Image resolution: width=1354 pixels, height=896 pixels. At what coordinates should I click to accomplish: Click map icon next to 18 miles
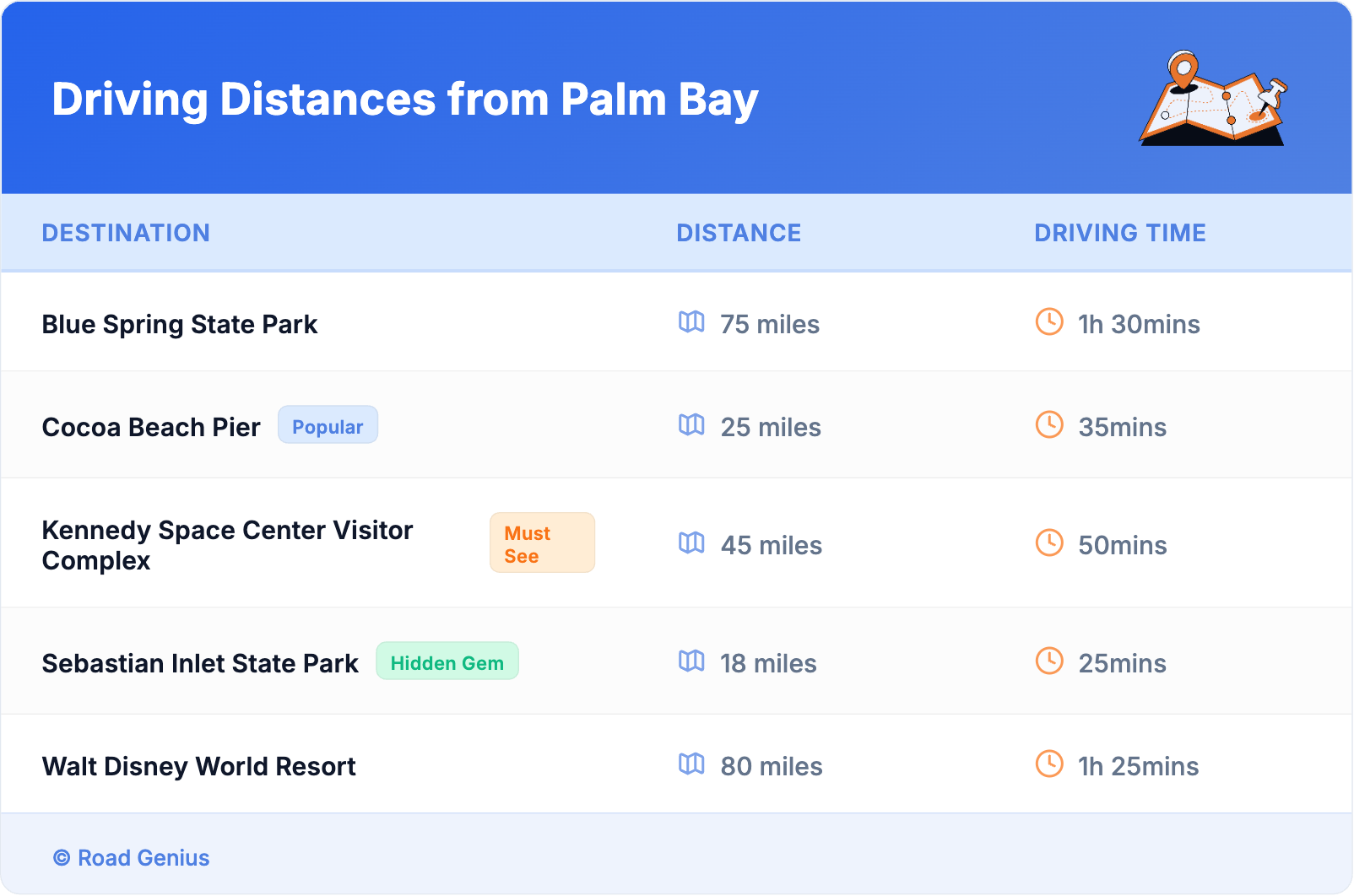(691, 661)
